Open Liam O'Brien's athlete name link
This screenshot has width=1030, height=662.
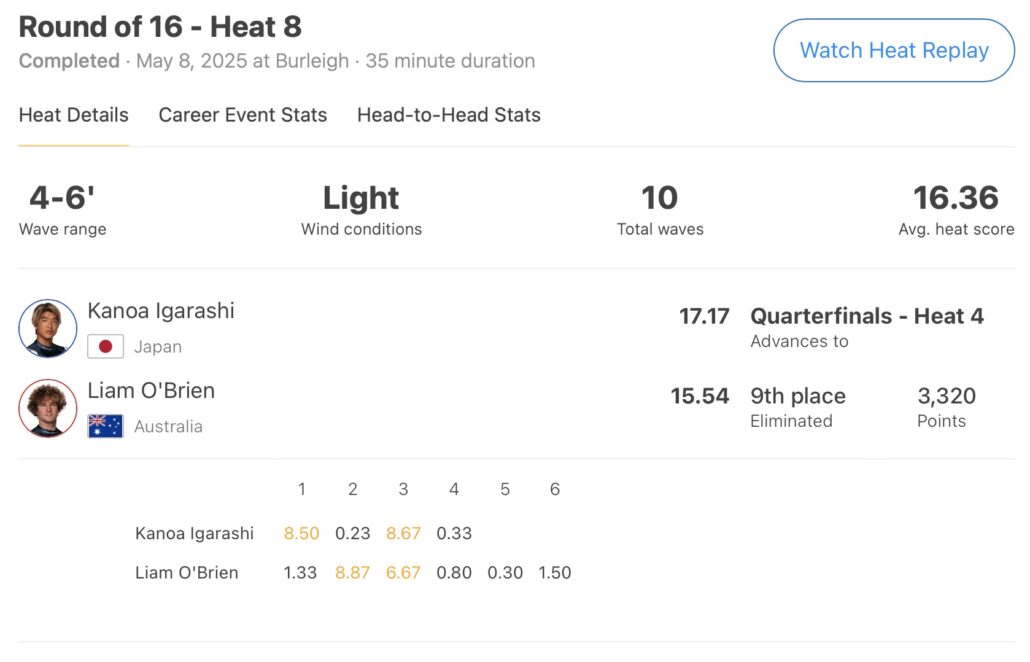coord(151,391)
